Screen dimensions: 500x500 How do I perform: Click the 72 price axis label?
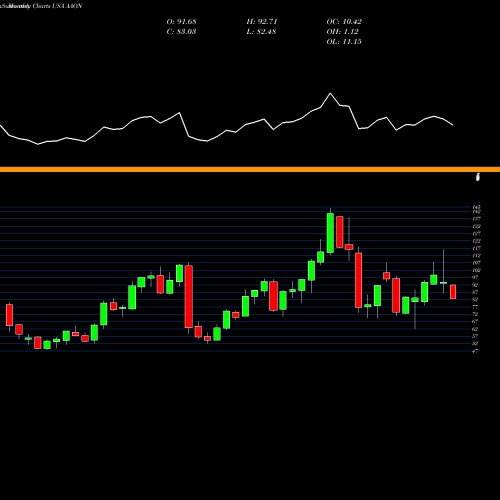tap(475, 314)
